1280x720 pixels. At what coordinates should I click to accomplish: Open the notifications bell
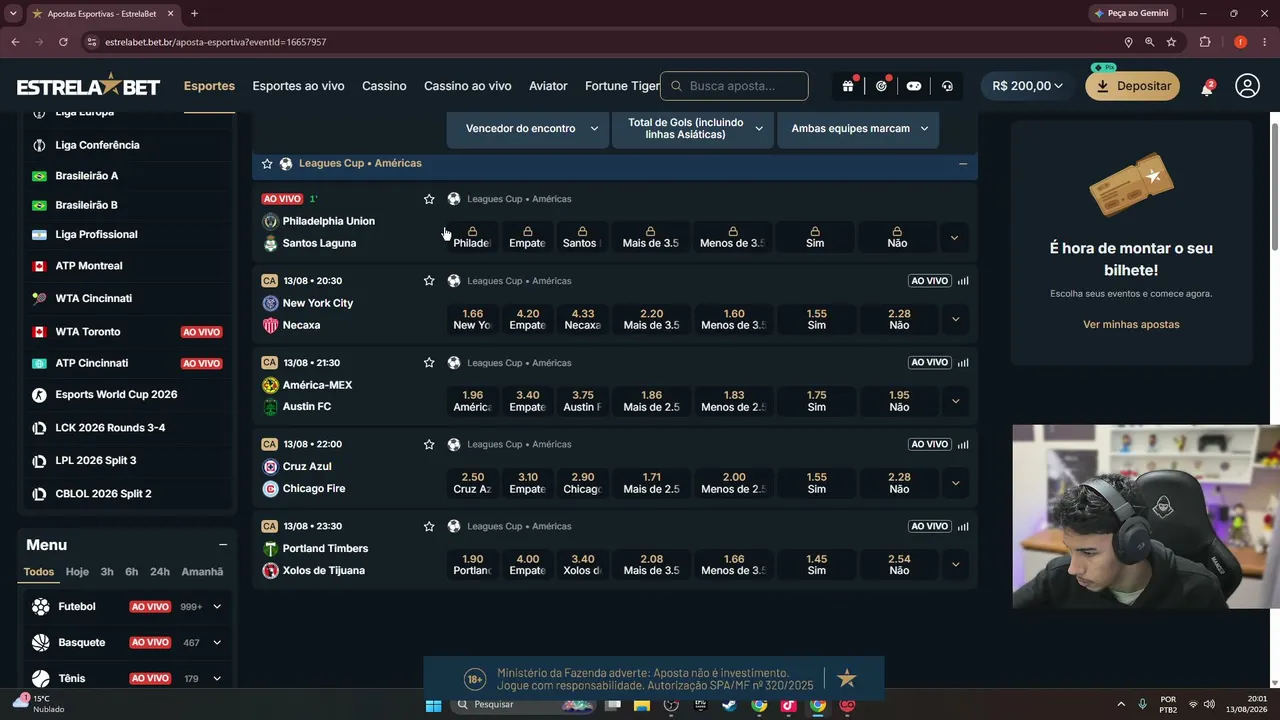pyautogui.click(x=1207, y=87)
